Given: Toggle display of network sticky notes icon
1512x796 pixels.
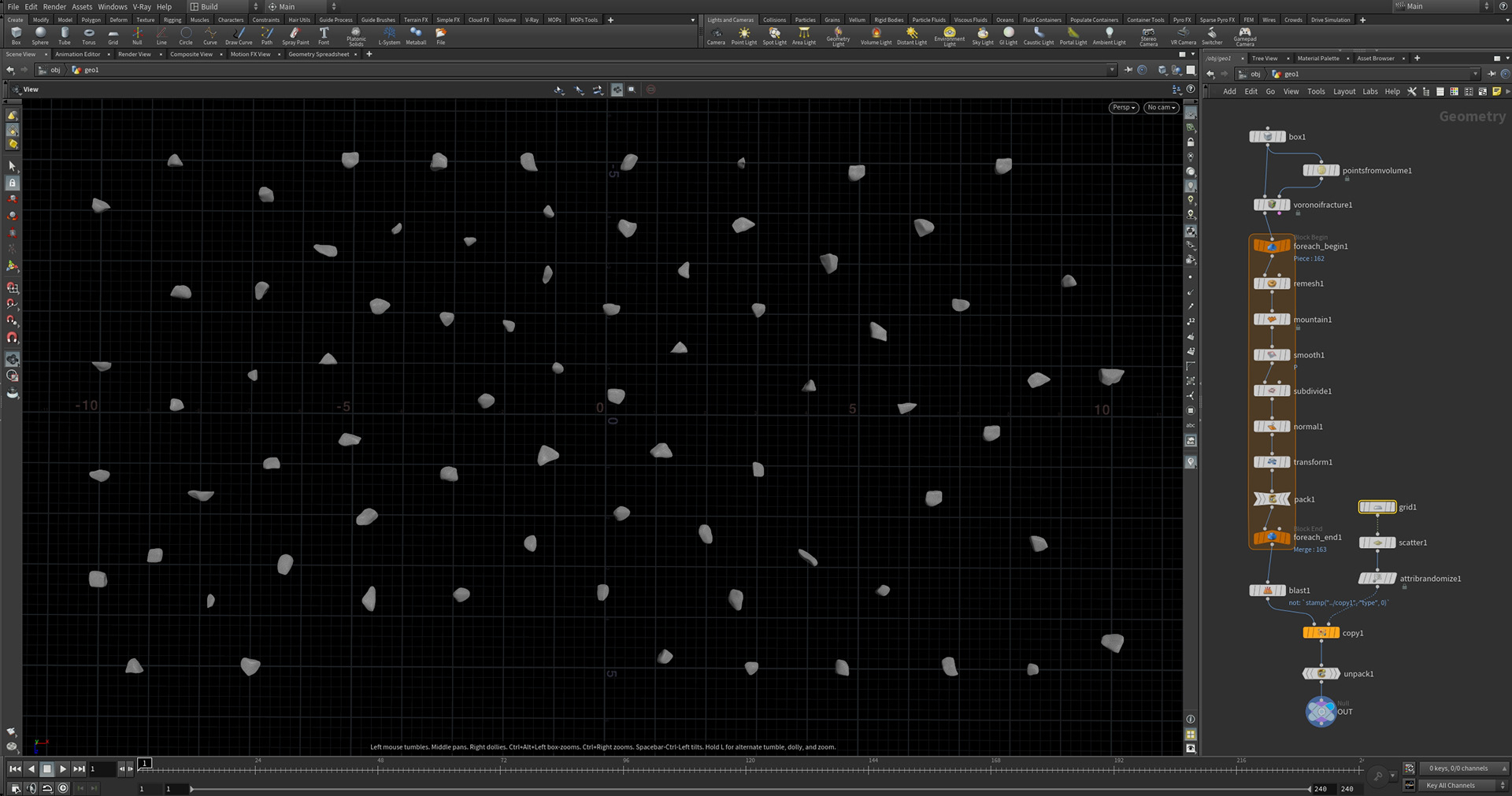Looking at the screenshot, I should pos(1496,91).
